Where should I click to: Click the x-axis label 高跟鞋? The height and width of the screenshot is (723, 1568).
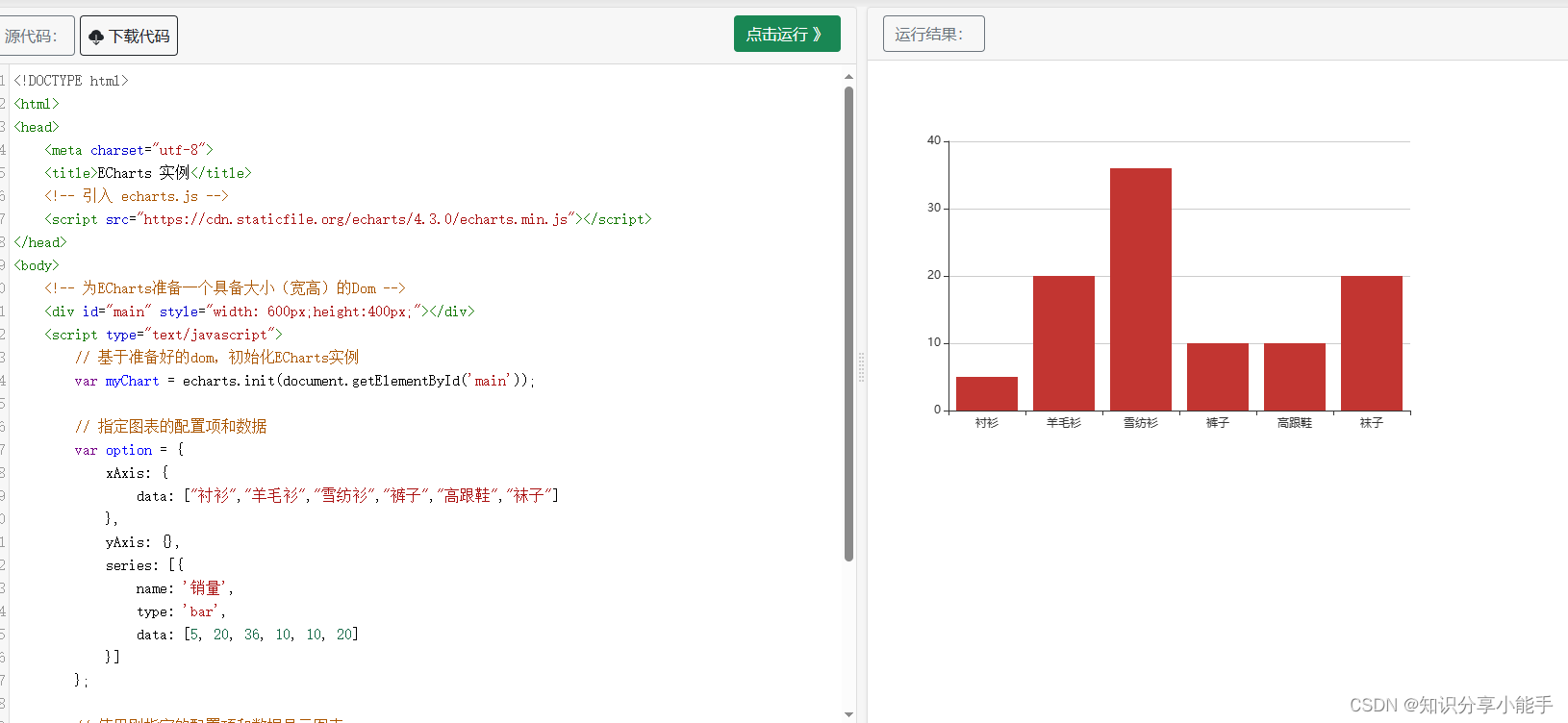(1295, 423)
